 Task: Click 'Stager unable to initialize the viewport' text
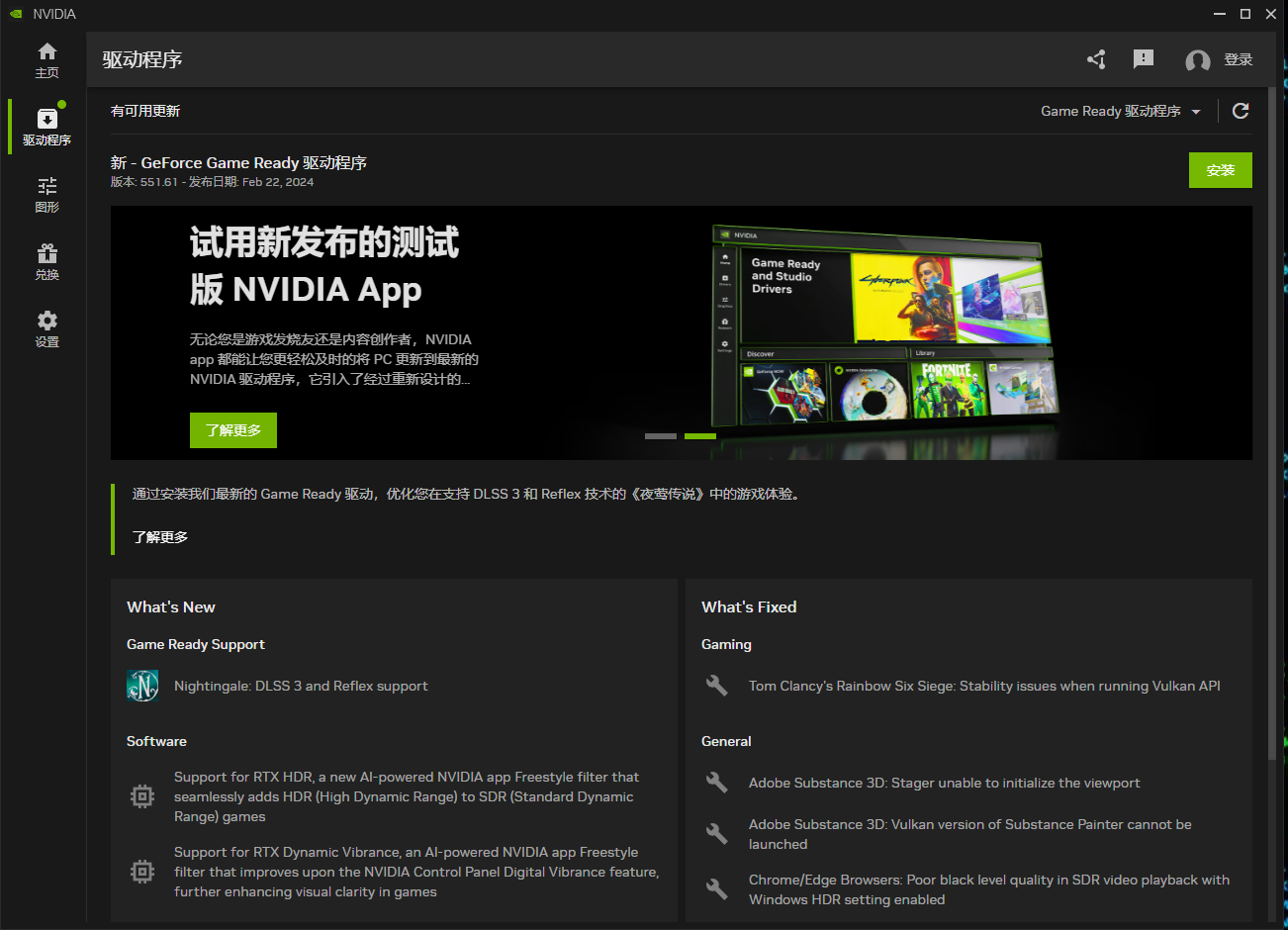click(x=944, y=783)
